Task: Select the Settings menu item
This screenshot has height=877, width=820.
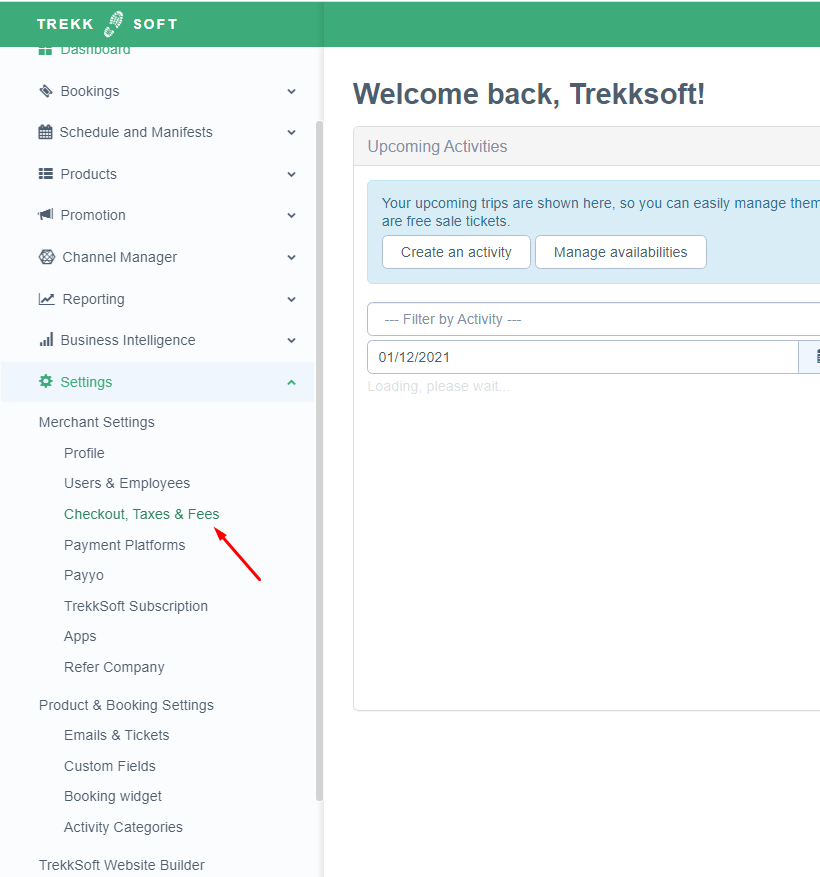Action: pyautogui.click(x=158, y=382)
